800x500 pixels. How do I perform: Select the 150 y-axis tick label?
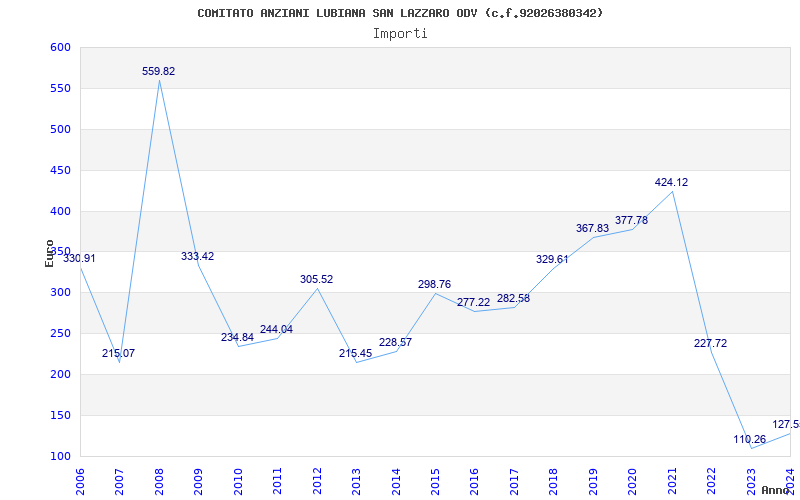[60, 415]
